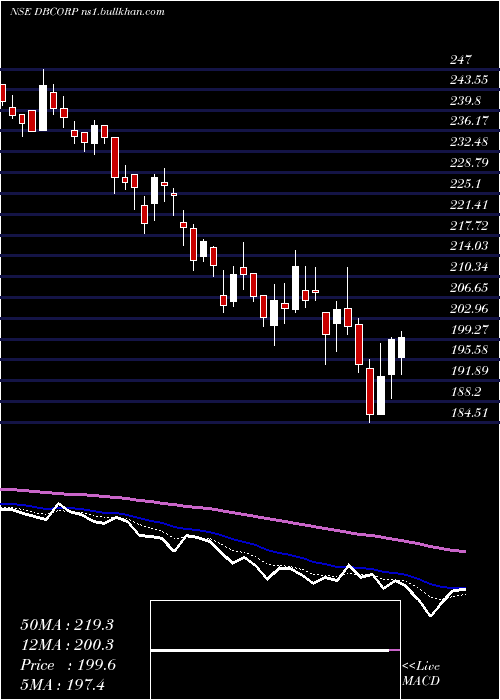
Task: Select the 236.17 price axis label
Action: [x=469, y=121]
